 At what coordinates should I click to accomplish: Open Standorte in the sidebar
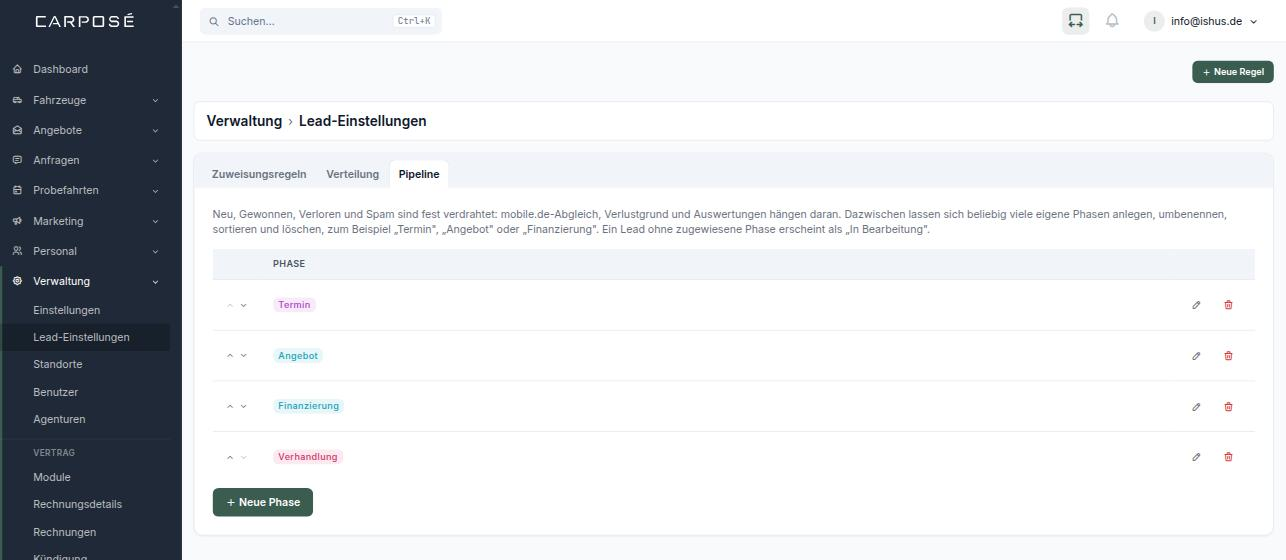coord(57,364)
